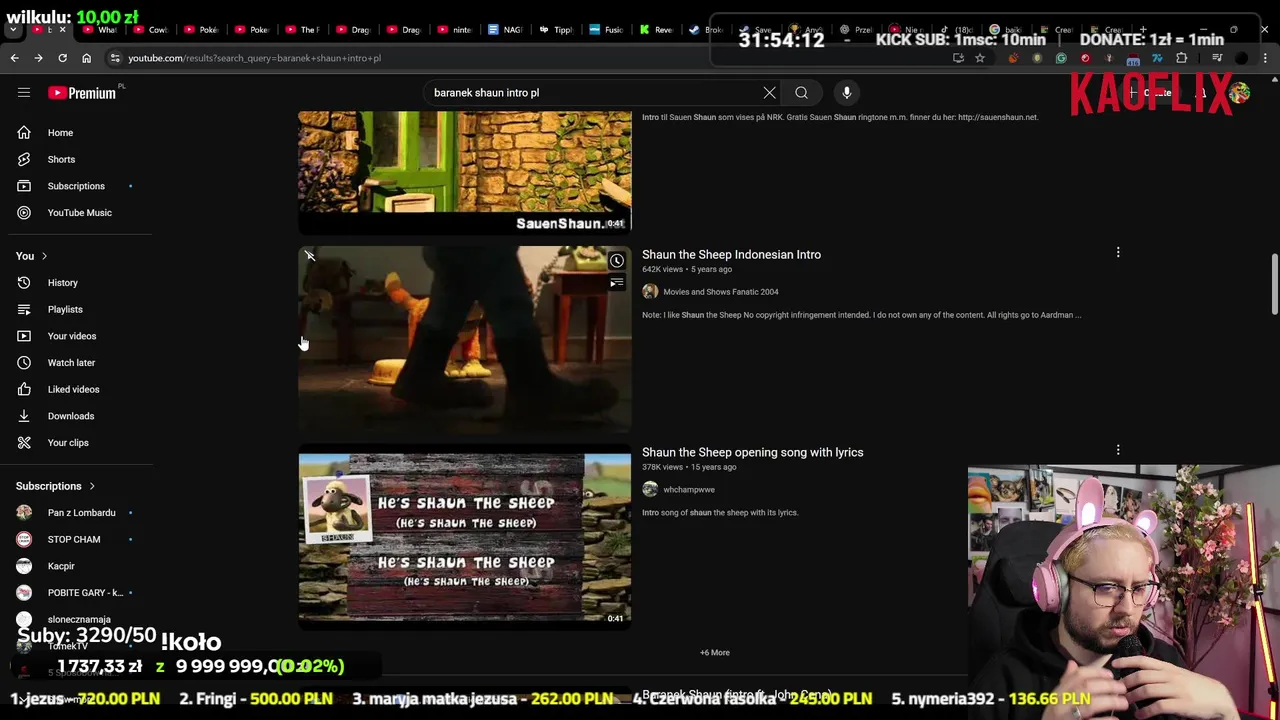The image size is (1280, 720).
Task: Switch to the 'Fusic' browser tab
Action: (x=606, y=30)
